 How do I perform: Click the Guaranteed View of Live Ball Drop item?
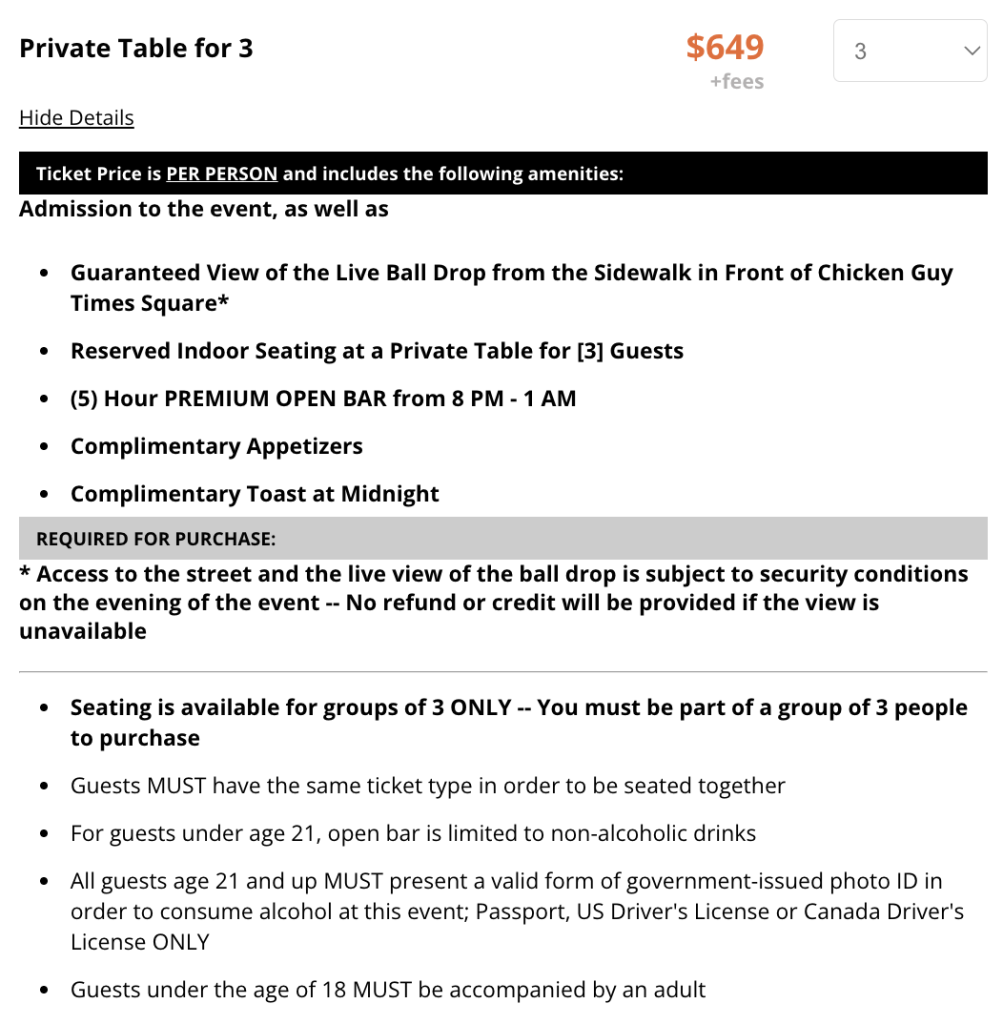[x=511, y=287]
